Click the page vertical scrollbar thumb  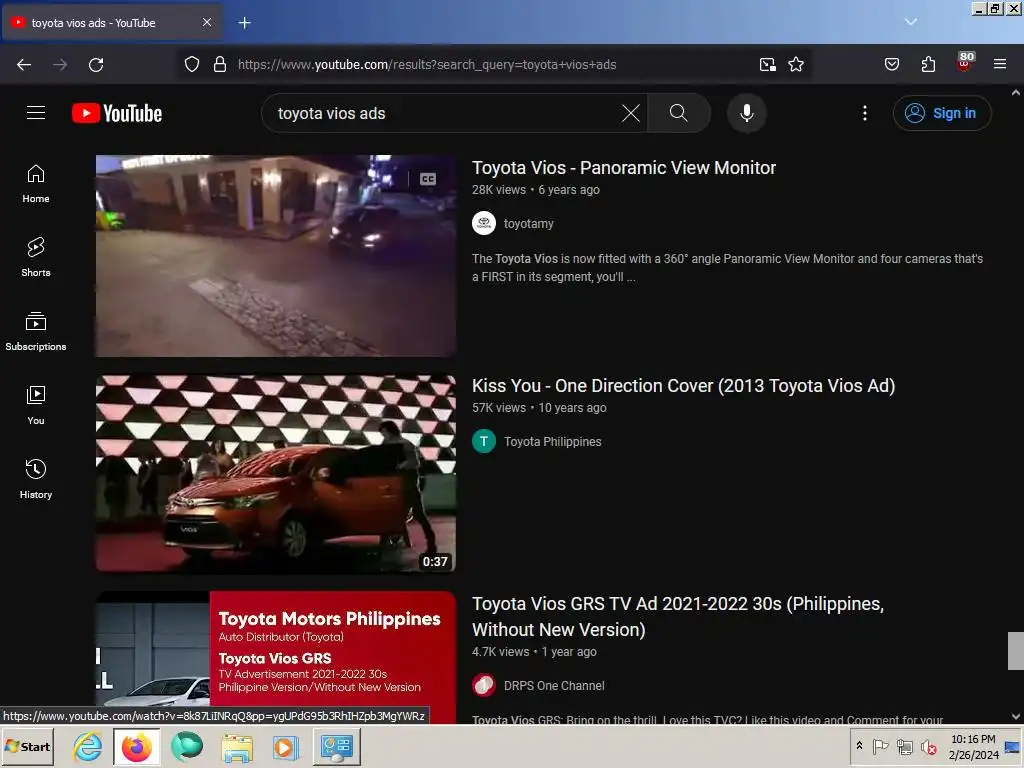[x=1016, y=650]
